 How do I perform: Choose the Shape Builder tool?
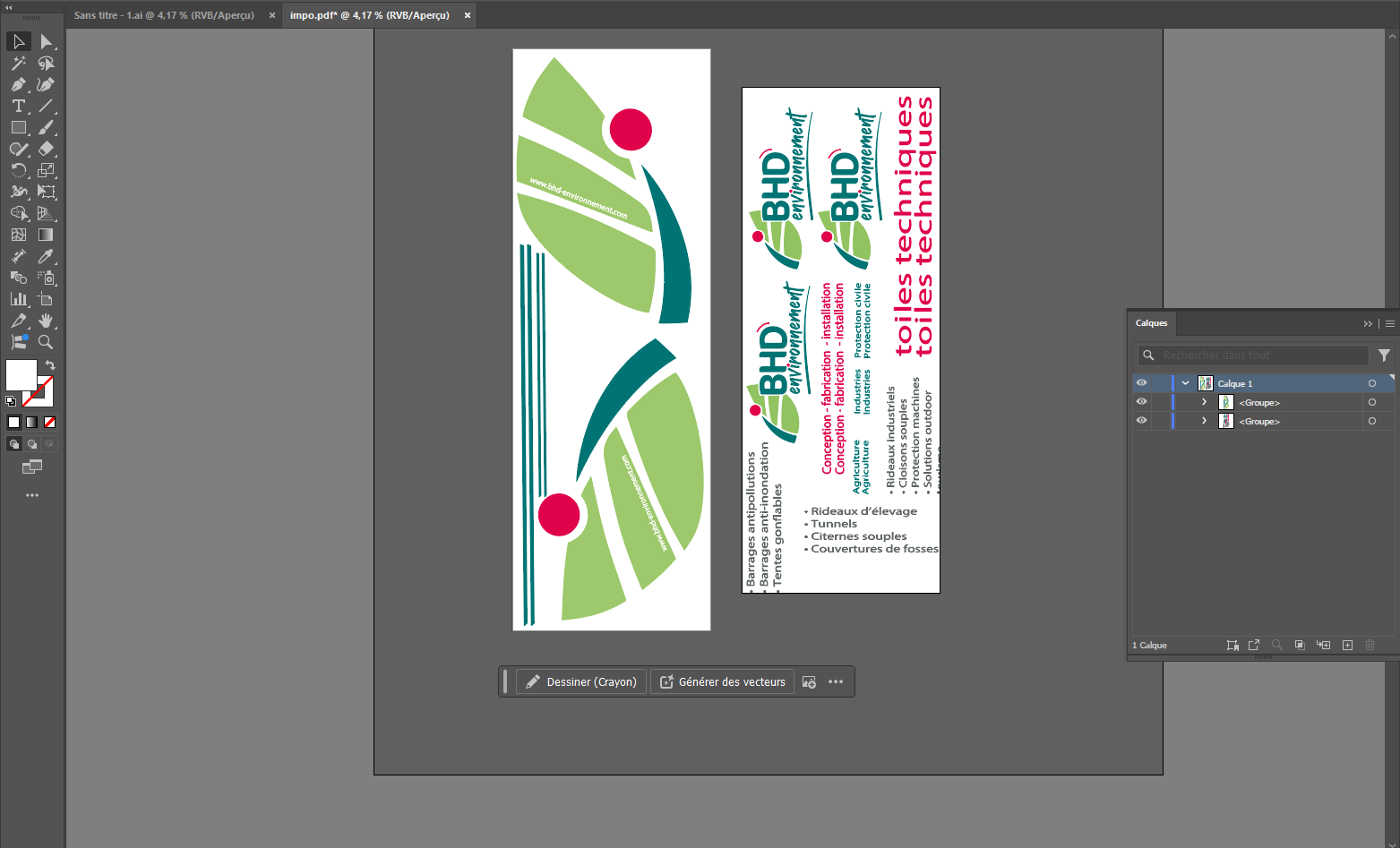tap(19, 213)
